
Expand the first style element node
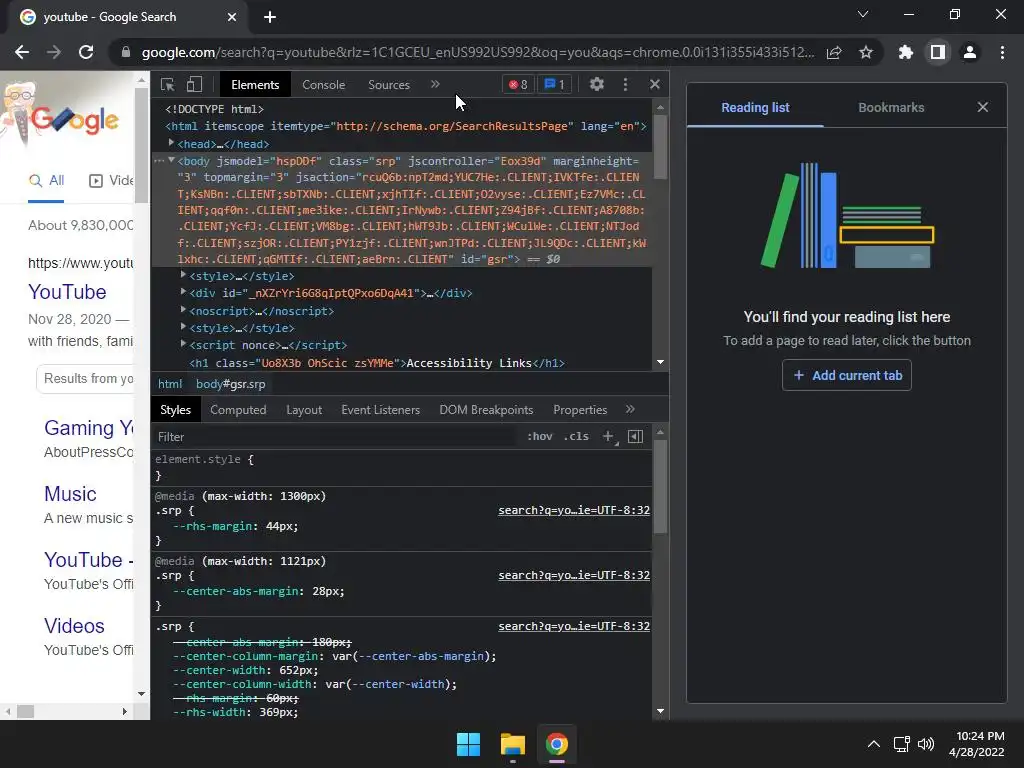pyautogui.click(x=184, y=275)
